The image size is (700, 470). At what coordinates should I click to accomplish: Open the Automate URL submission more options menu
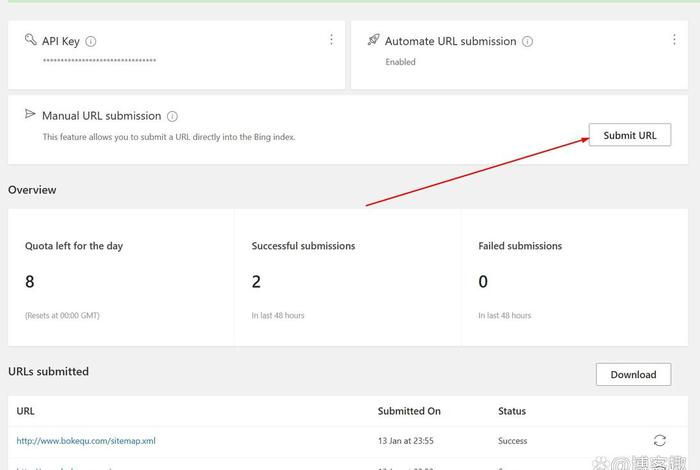coord(674,40)
